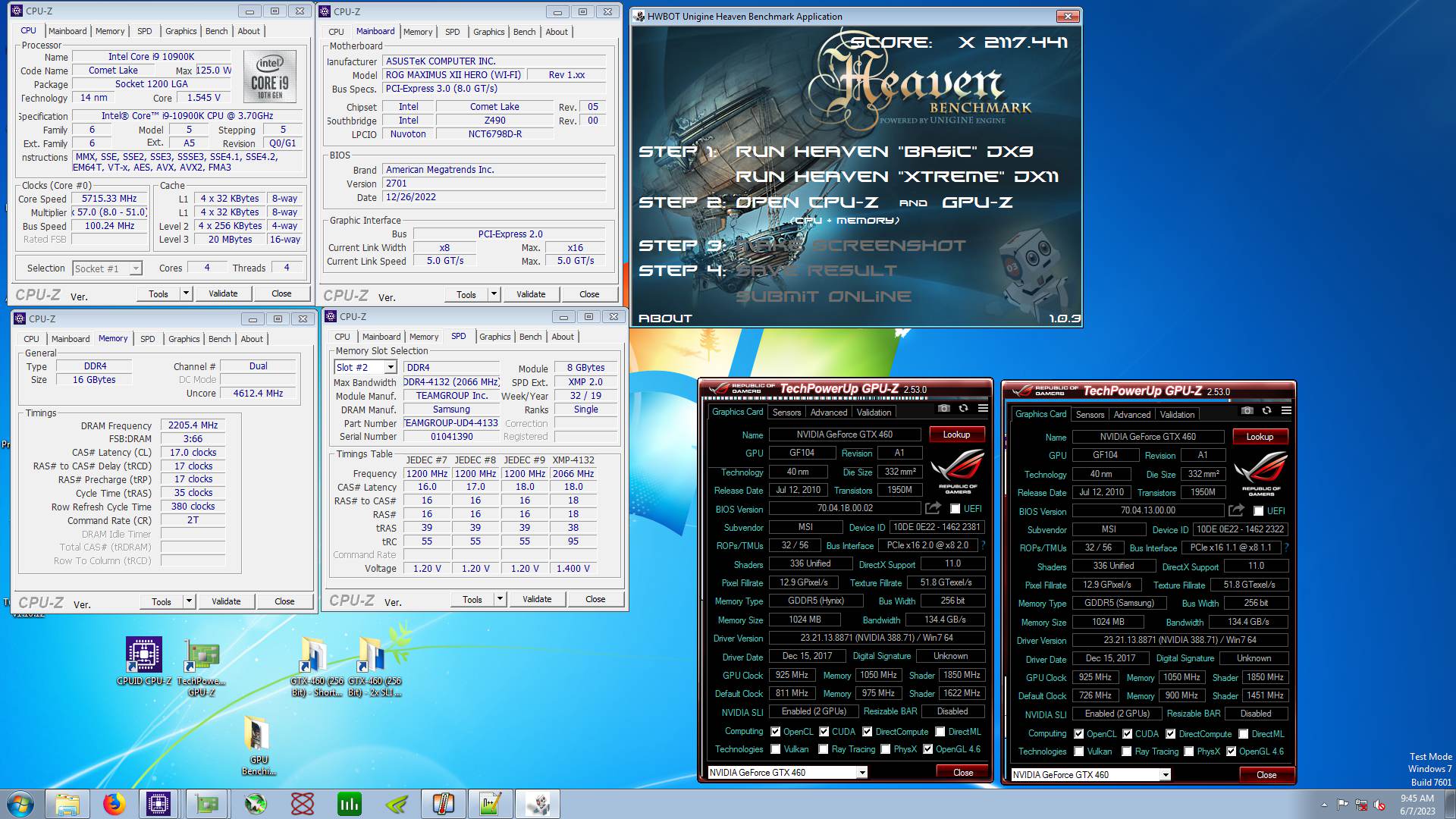Click the Core Speed value 5715.33 MHz

click(110, 199)
